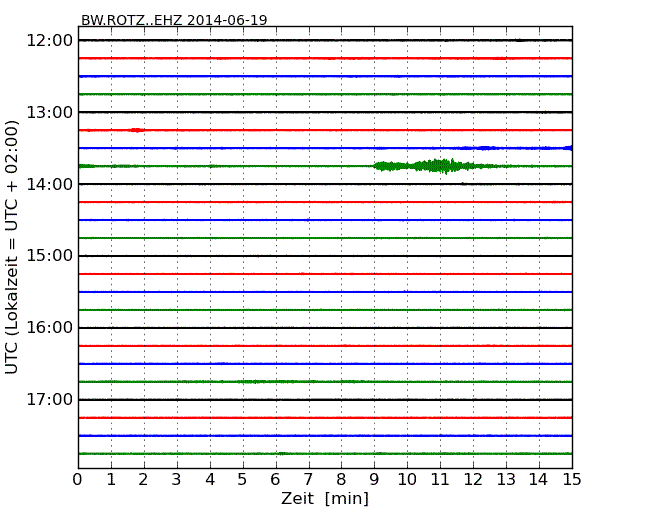Screen dimensions: 650x520
Task: Click the Zeit [min] x-axis label
Action: click(x=325, y=498)
